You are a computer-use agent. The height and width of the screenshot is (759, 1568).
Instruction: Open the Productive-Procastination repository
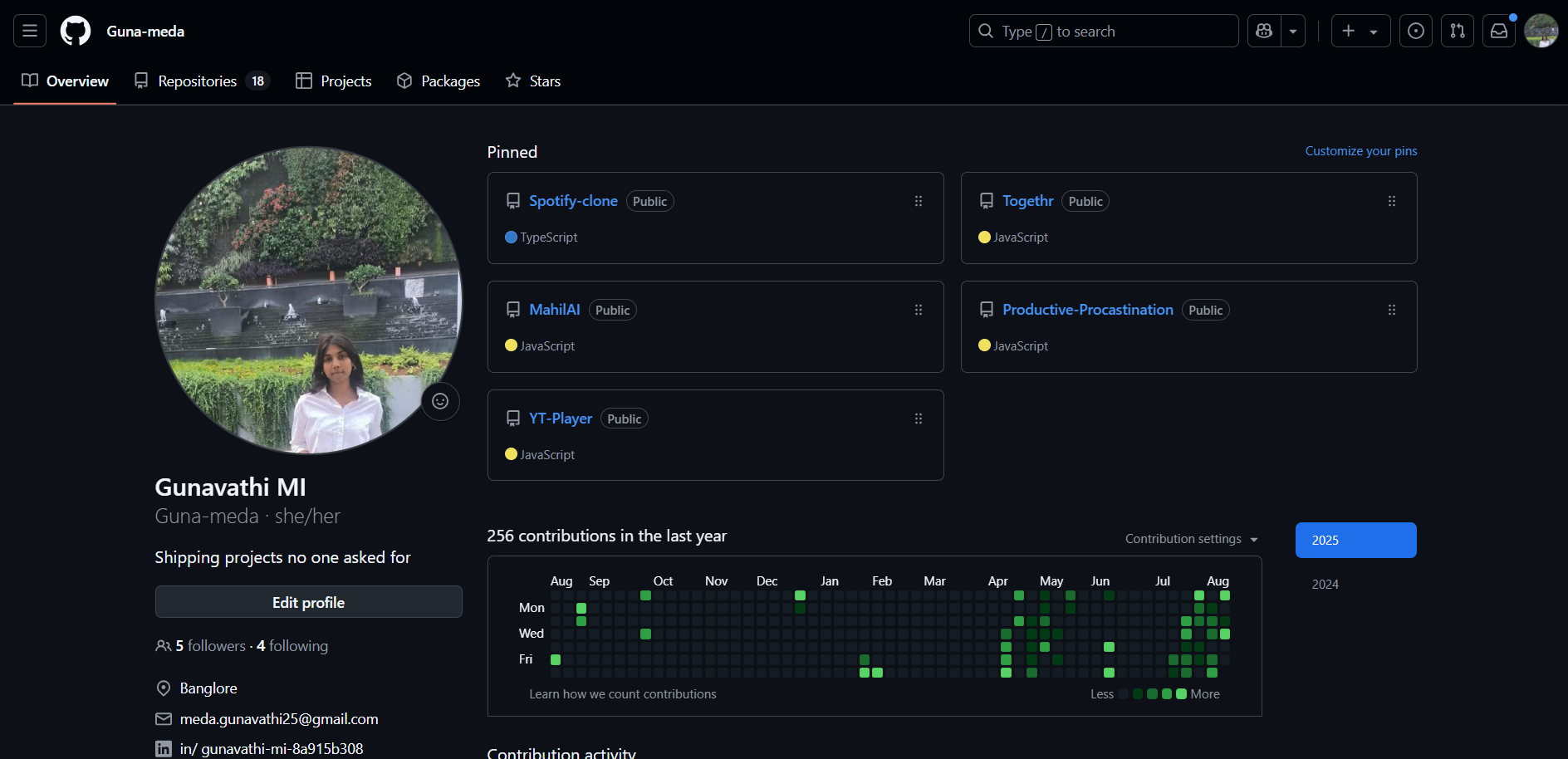[1087, 310]
